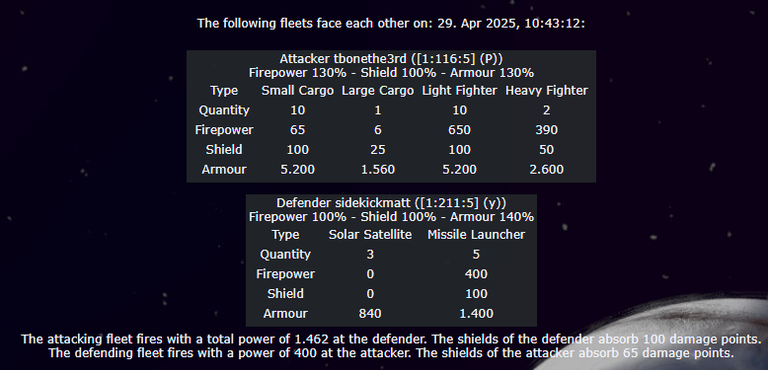Click the Missile Launcher column header

tap(476, 235)
